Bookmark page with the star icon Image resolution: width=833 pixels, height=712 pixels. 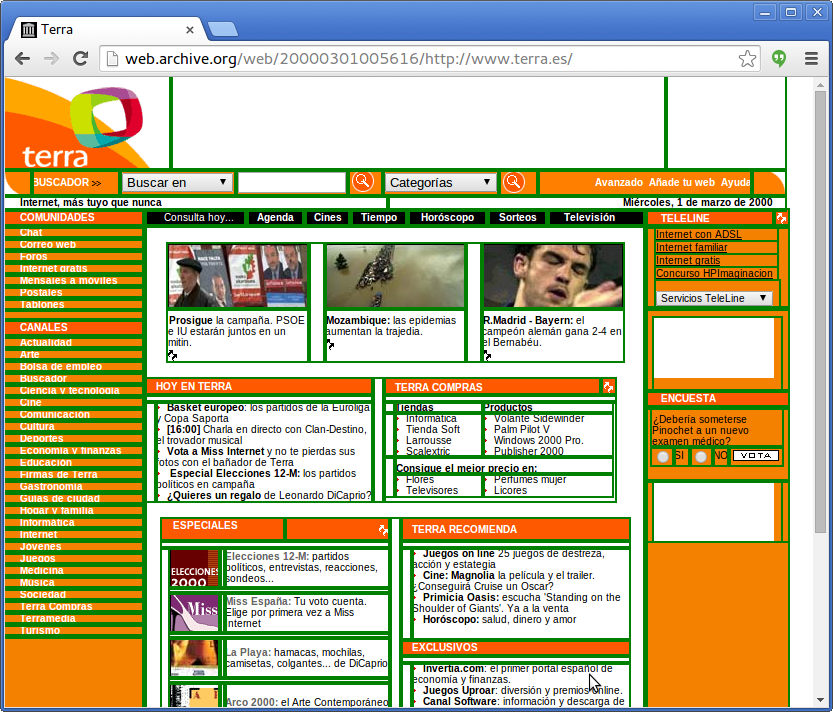(747, 58)
